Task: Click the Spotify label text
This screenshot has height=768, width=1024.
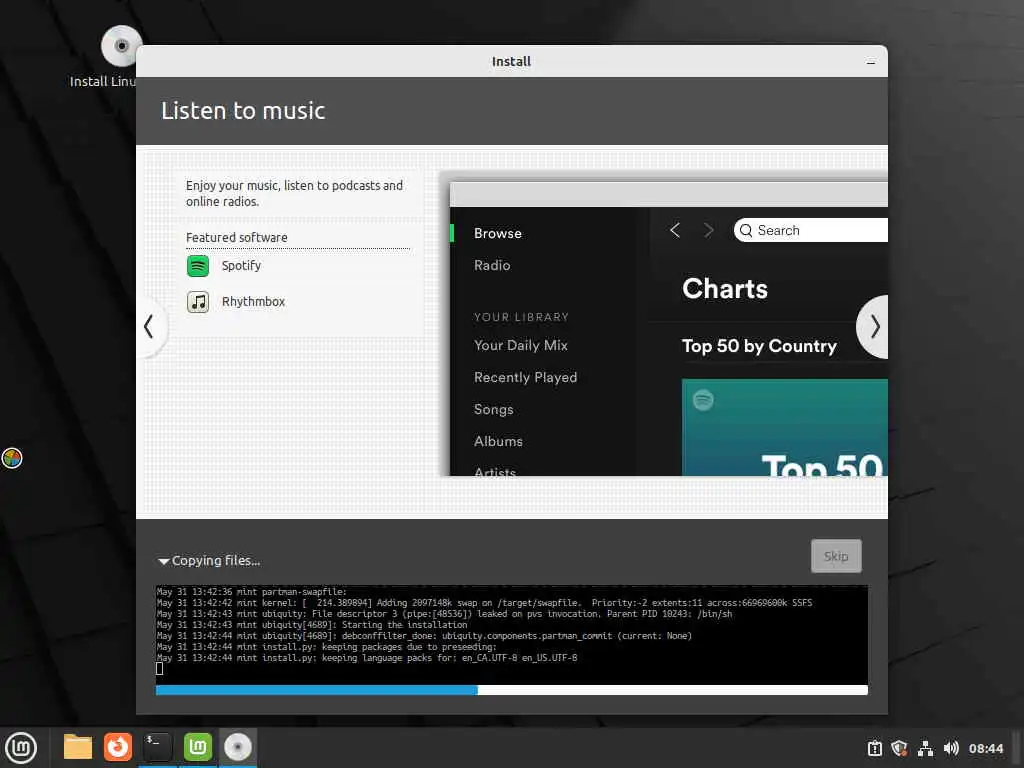Action: point(241,266)
